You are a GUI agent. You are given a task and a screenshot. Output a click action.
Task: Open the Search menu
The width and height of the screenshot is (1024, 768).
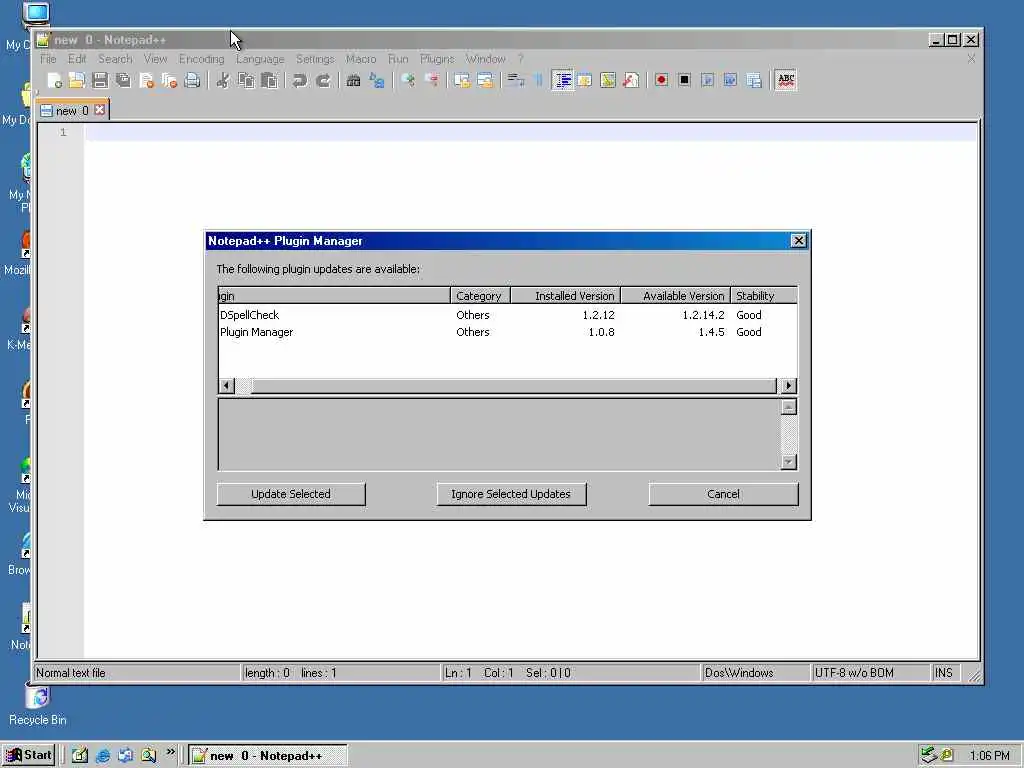click(115, 59)
